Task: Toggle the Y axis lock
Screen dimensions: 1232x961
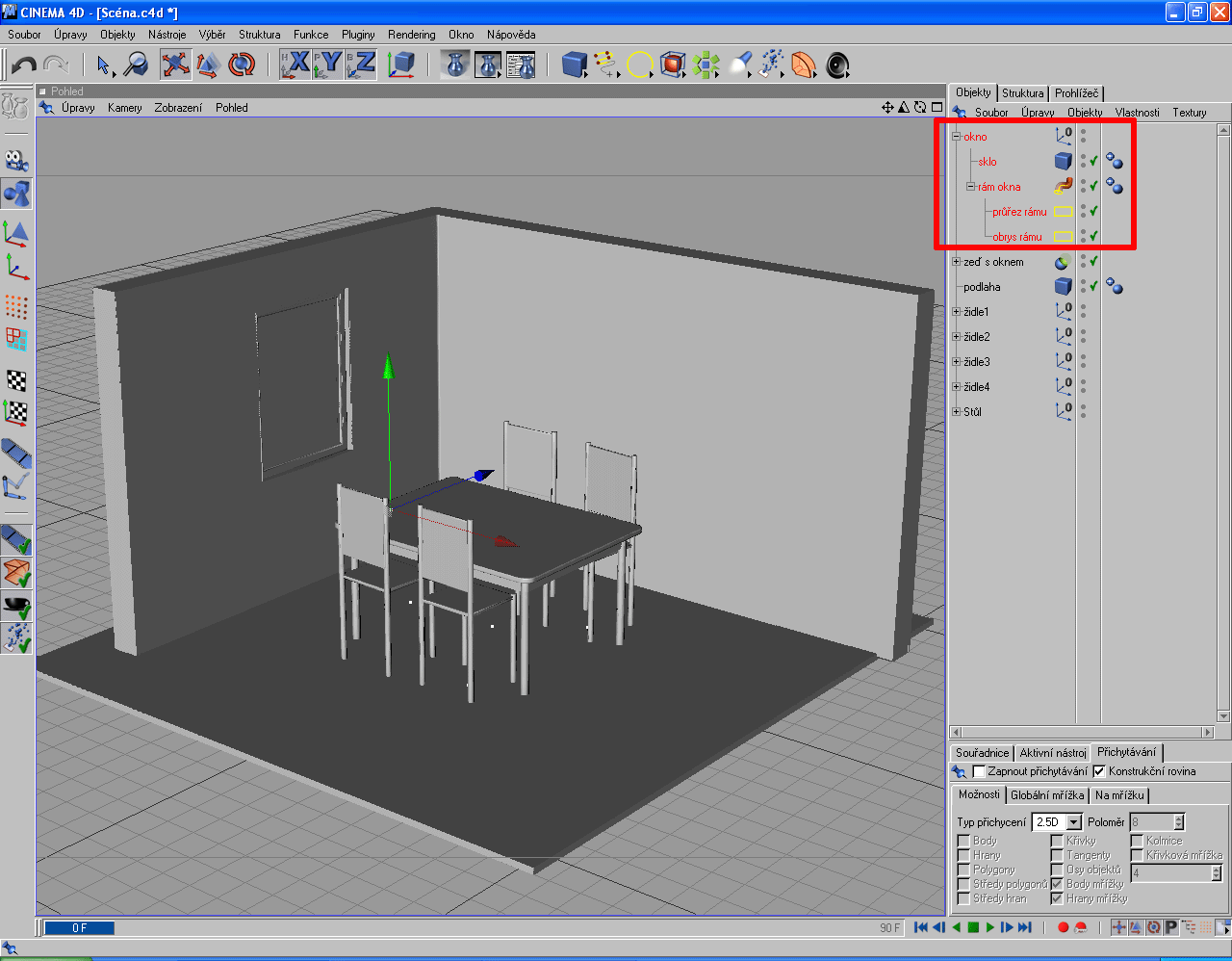Action: point(328,65)
